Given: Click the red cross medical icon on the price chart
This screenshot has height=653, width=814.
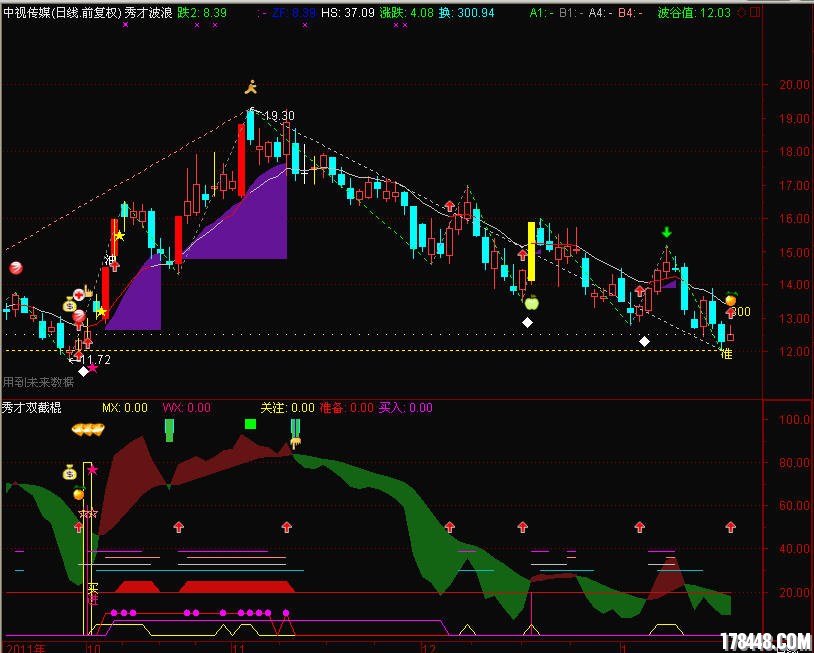Looking at the screenshot, I should pyautogui.click(x=79, y=295).
